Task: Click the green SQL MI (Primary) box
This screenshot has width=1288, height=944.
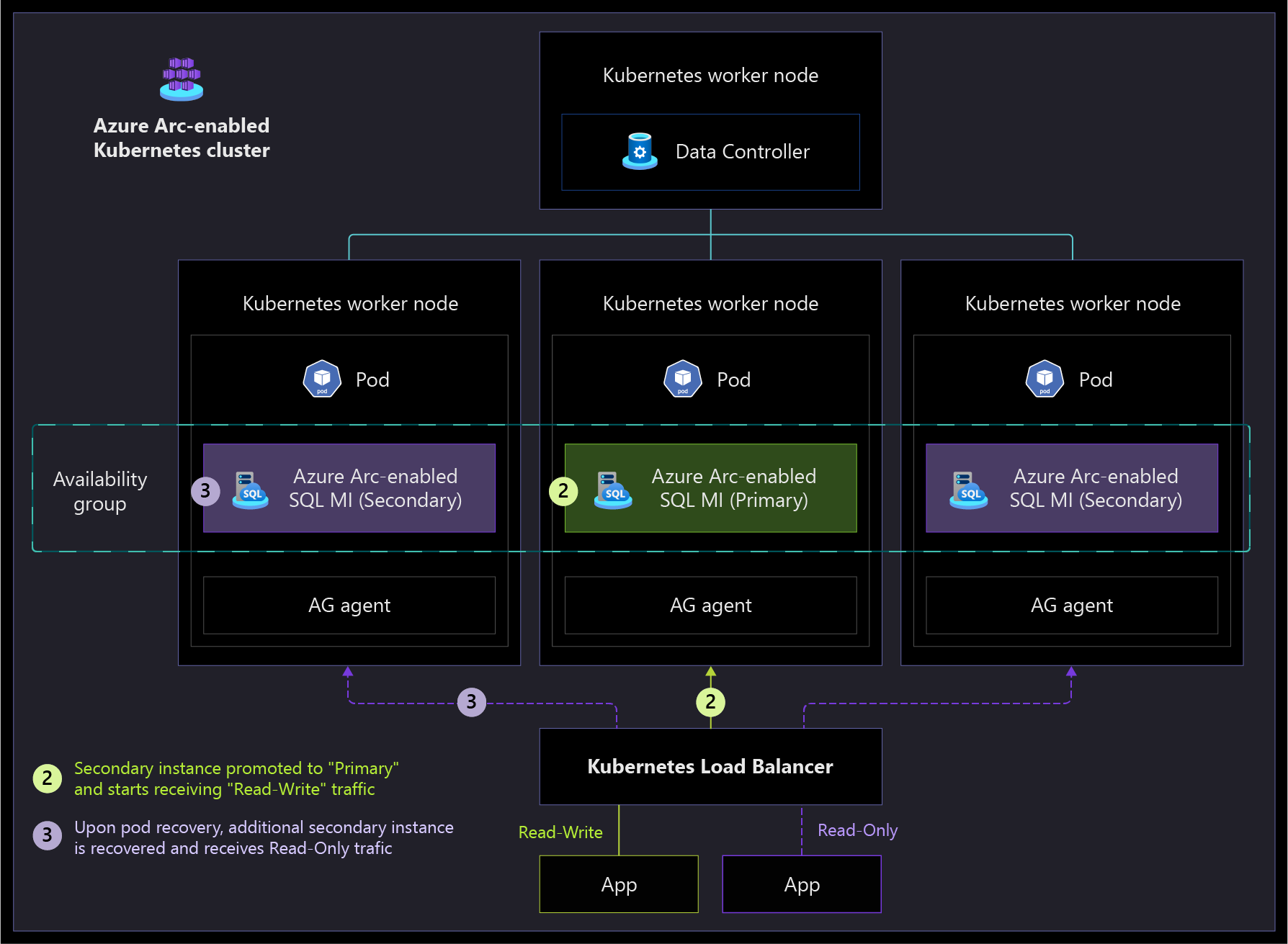Action: click(710, 488)
